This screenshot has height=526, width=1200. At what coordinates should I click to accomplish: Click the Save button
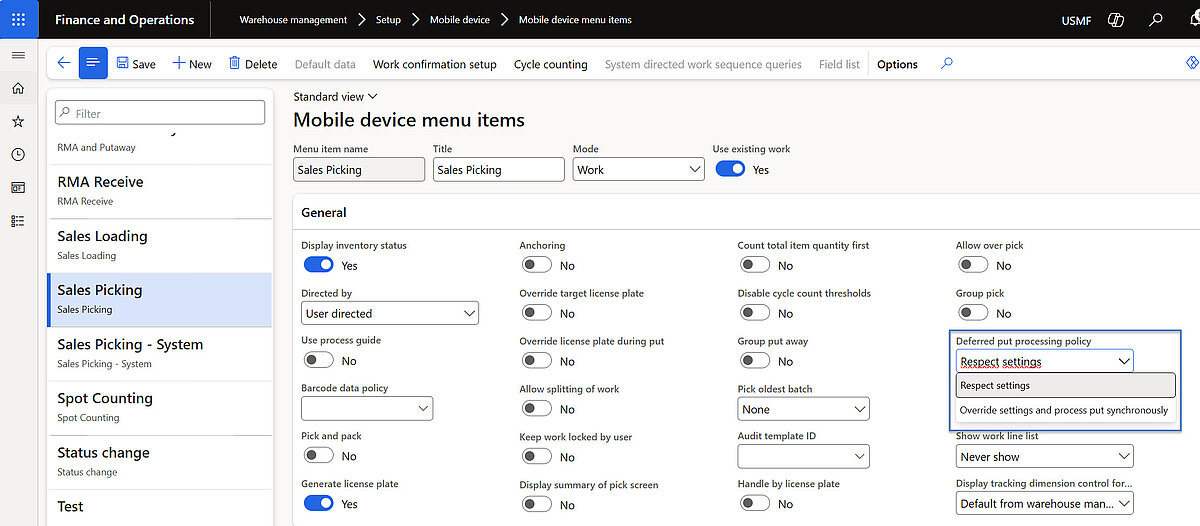pyautogui.click(x=136, y=64)
